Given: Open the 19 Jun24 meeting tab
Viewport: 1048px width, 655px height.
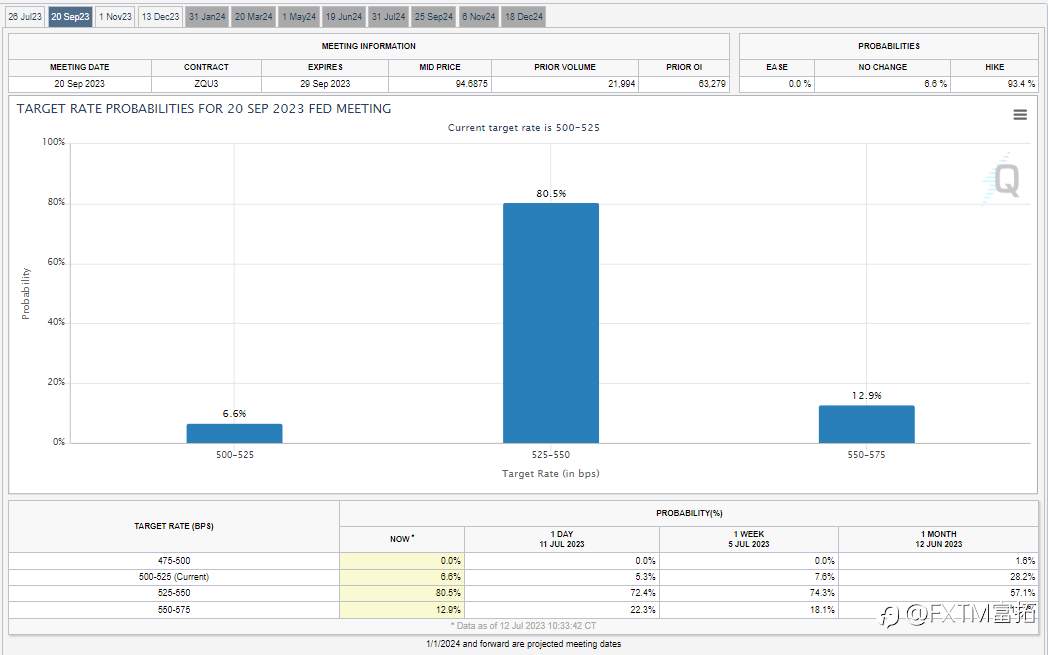Looking at the screenshot, I should [344, 17].
